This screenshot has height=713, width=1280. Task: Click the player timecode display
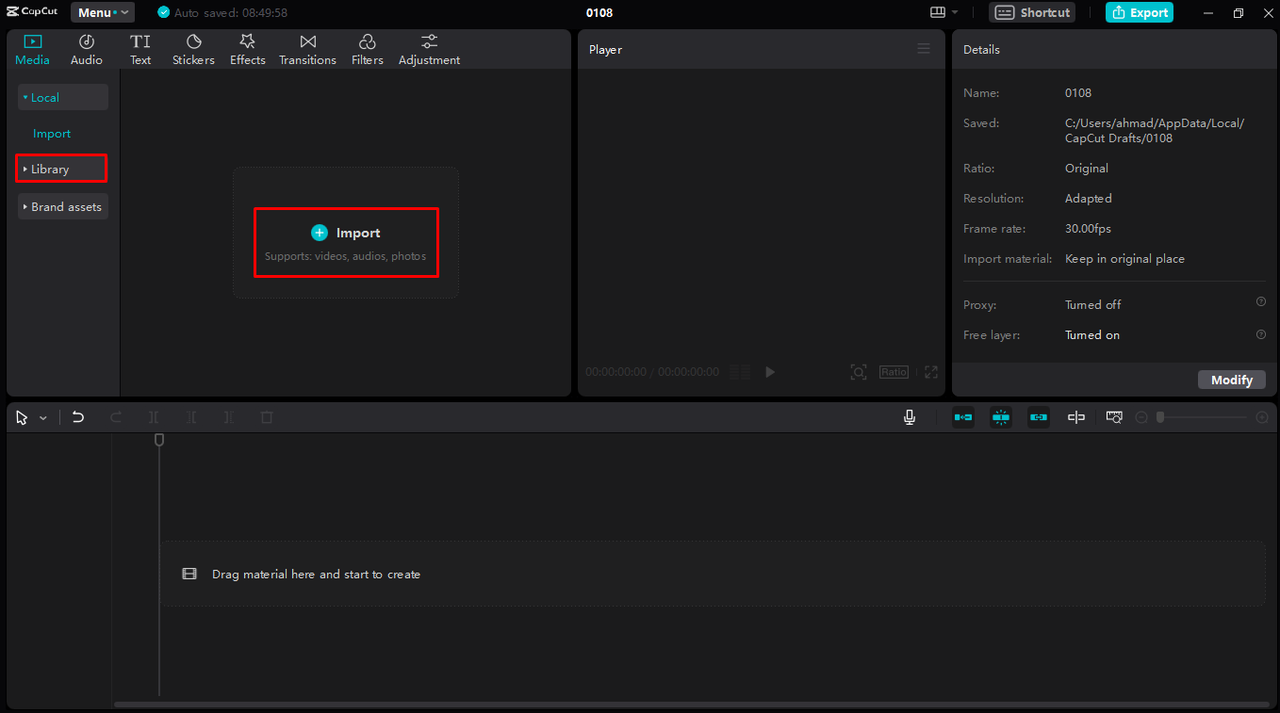652,372
